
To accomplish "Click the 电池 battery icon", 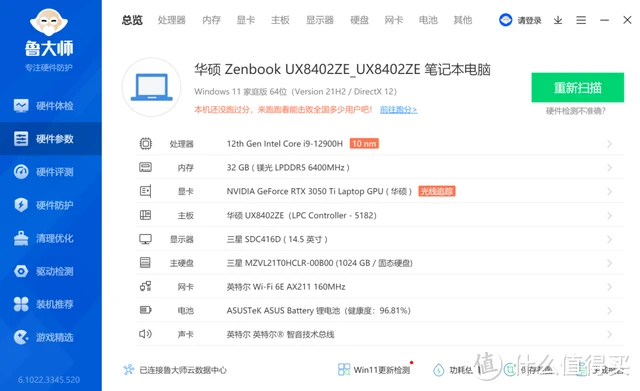I will [x=146, y=310].
